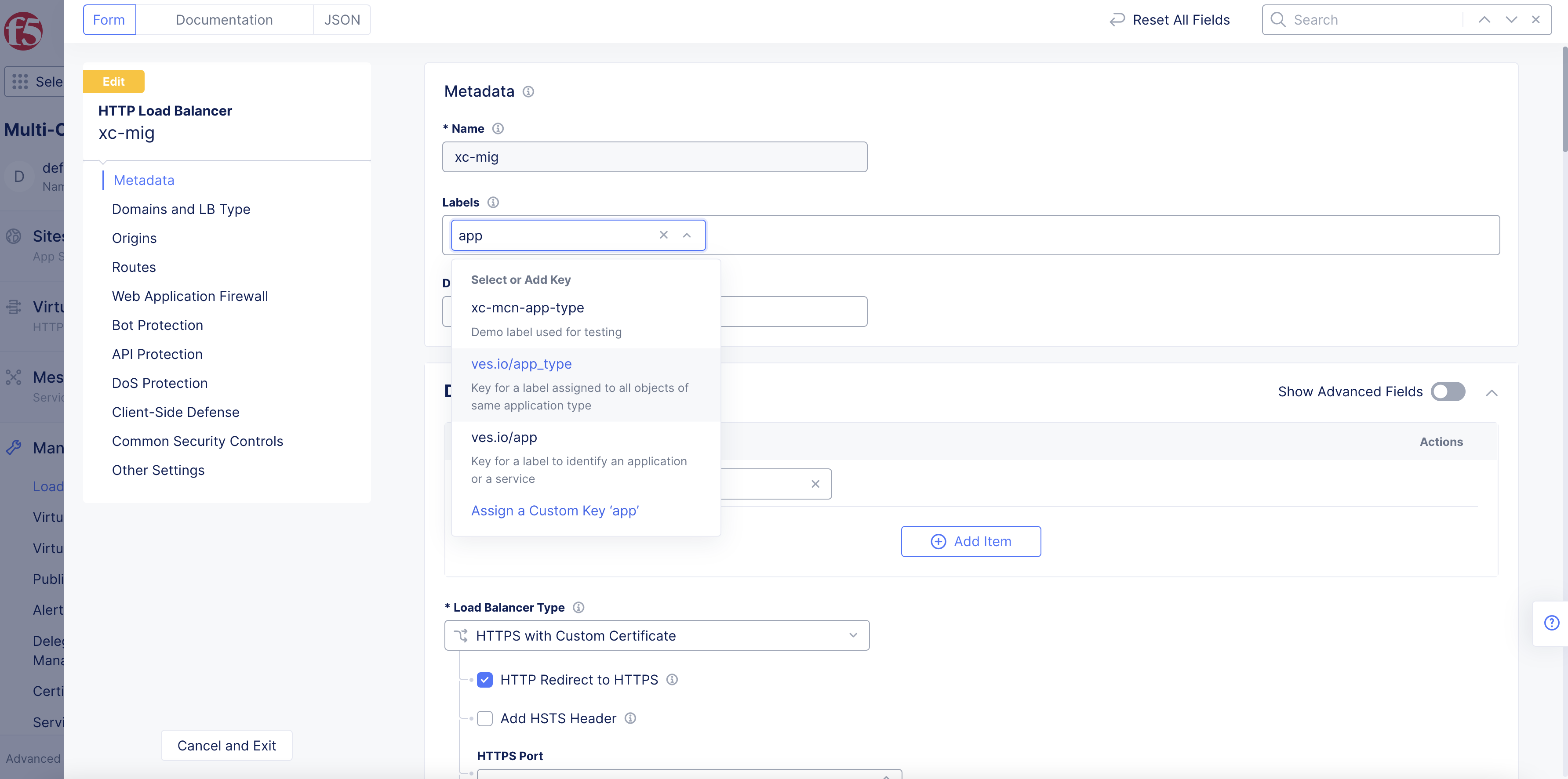Collapse the Domains section using the top-right chevron
The image size is (1568, 779).
[x=1492, y=392]
